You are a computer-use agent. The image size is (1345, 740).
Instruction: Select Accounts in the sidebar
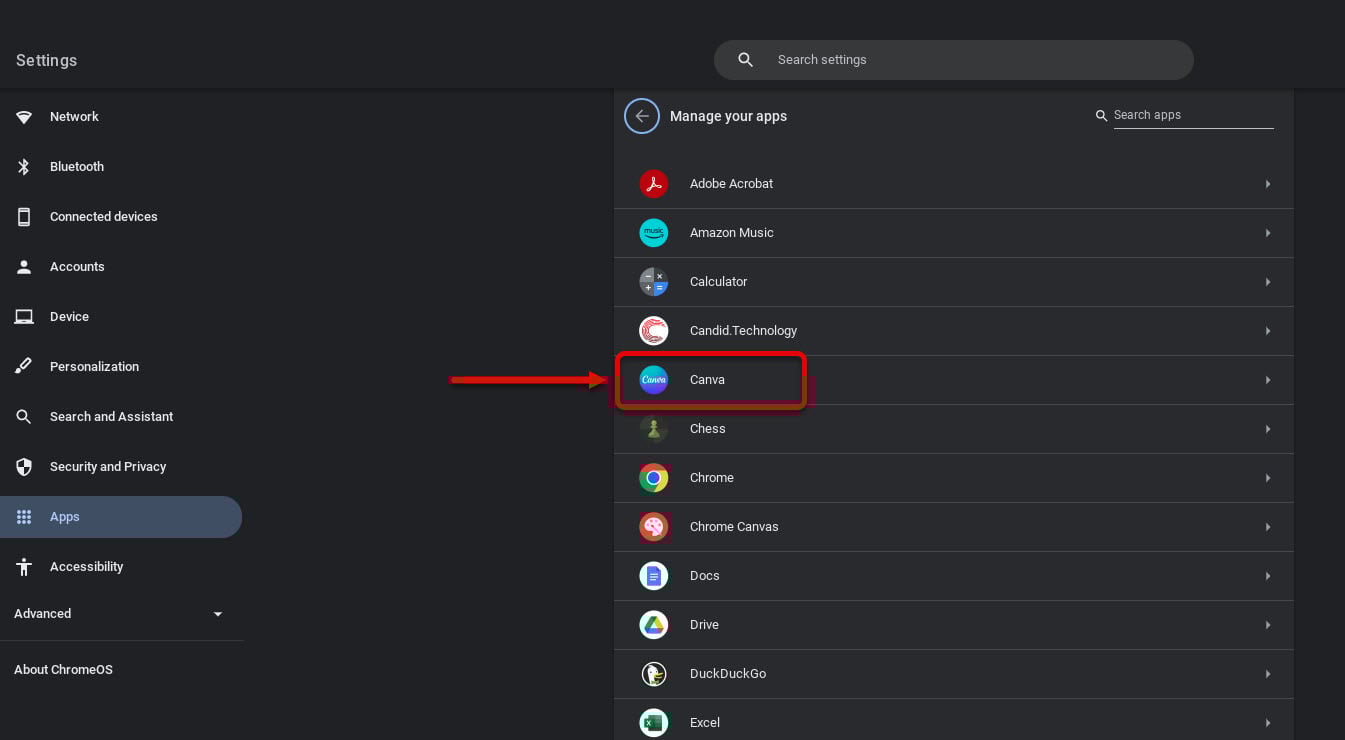point(77,266)
